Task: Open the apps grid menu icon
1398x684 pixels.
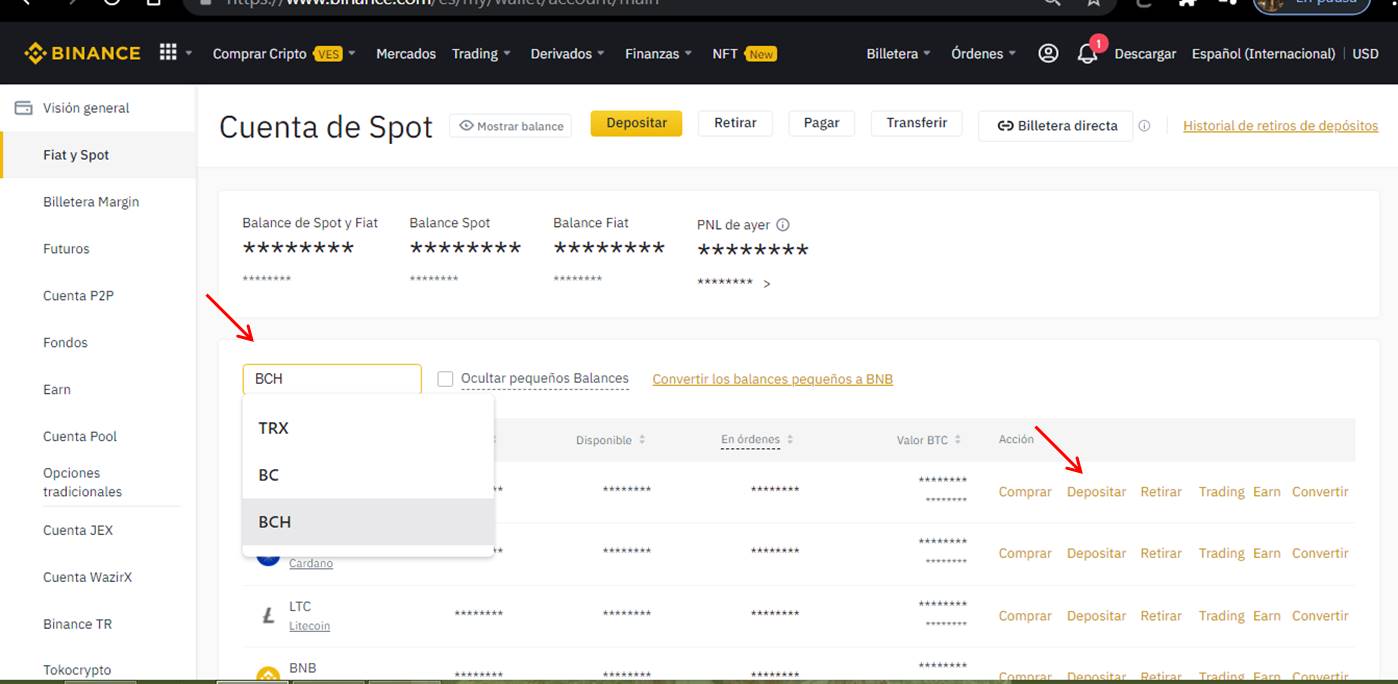Action: pos(168,53)
